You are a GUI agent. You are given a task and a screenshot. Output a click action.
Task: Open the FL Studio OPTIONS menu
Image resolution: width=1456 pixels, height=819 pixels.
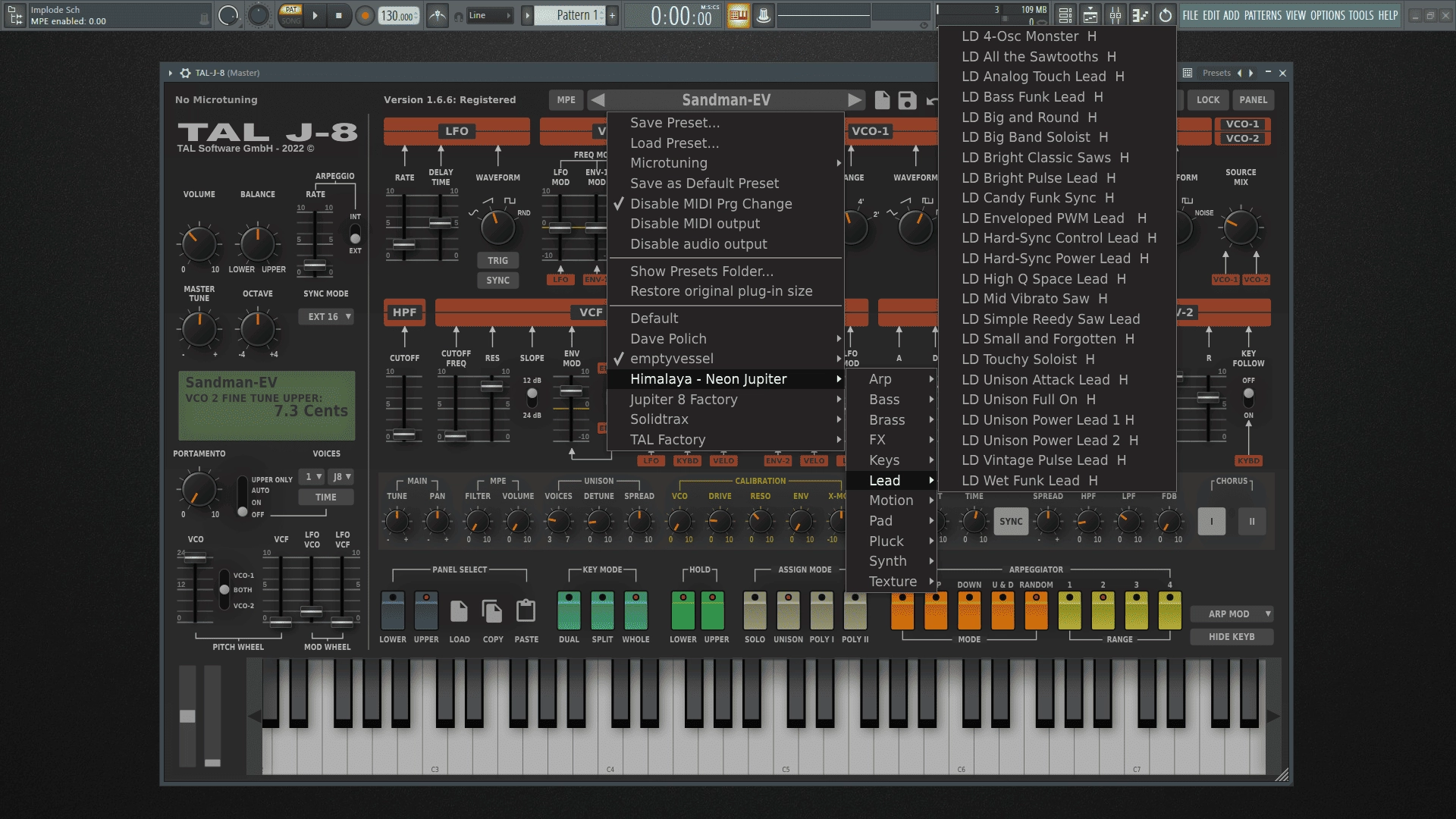pyautogui.click(x=1327, y=15)
